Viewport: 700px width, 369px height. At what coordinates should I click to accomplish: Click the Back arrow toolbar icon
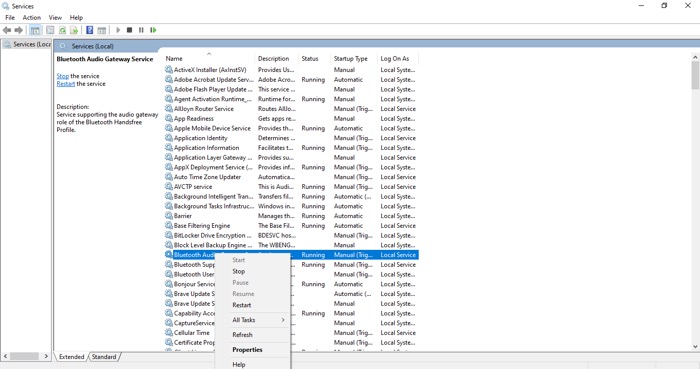tap(7, 30)
